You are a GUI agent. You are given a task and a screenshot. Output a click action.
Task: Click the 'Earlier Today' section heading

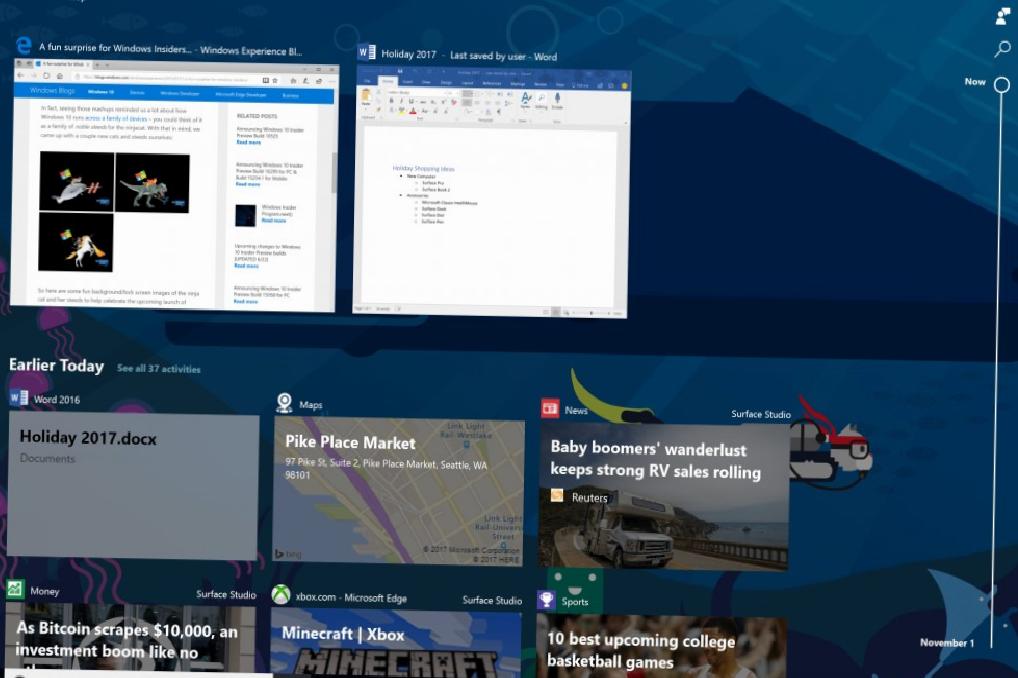pos(56,365)
